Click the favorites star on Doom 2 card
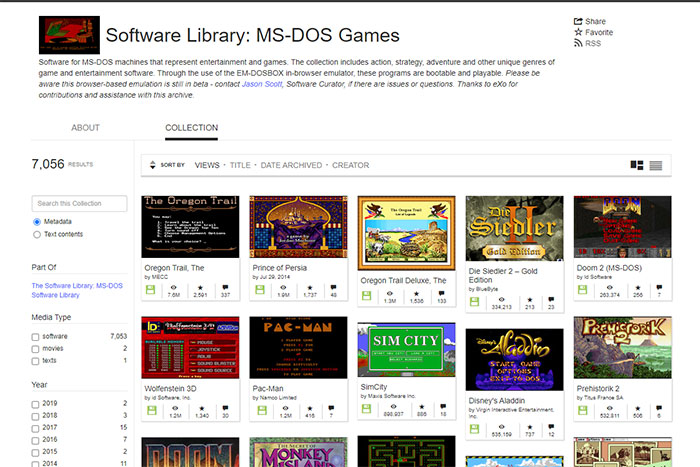Image resolution: width=700 pixels, height=467 pixels. (638, 288)
